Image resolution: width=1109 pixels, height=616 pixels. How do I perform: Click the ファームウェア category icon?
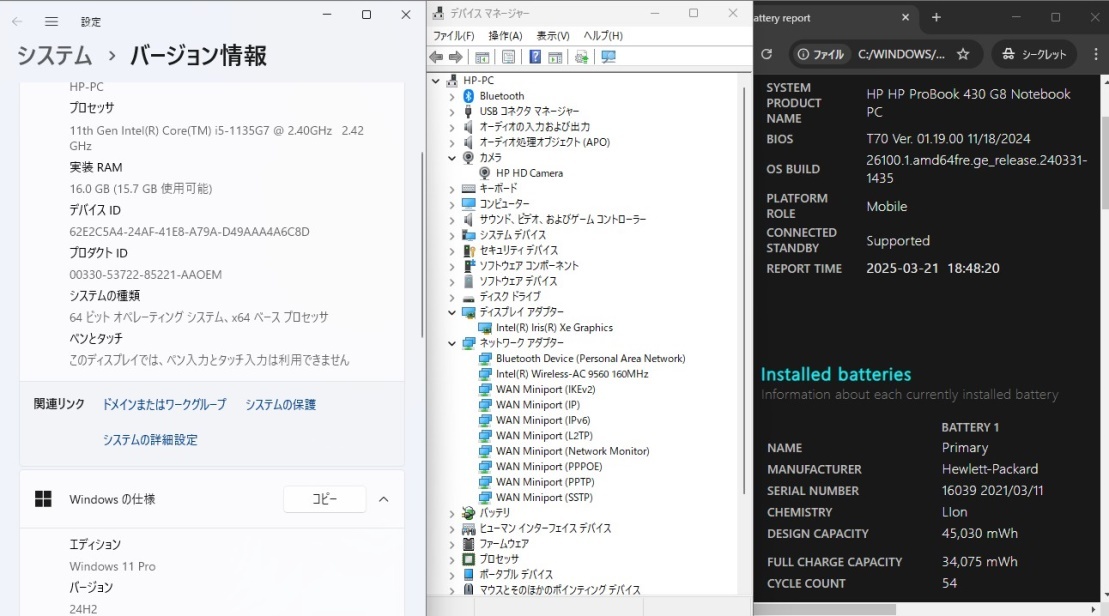(468, 543)
